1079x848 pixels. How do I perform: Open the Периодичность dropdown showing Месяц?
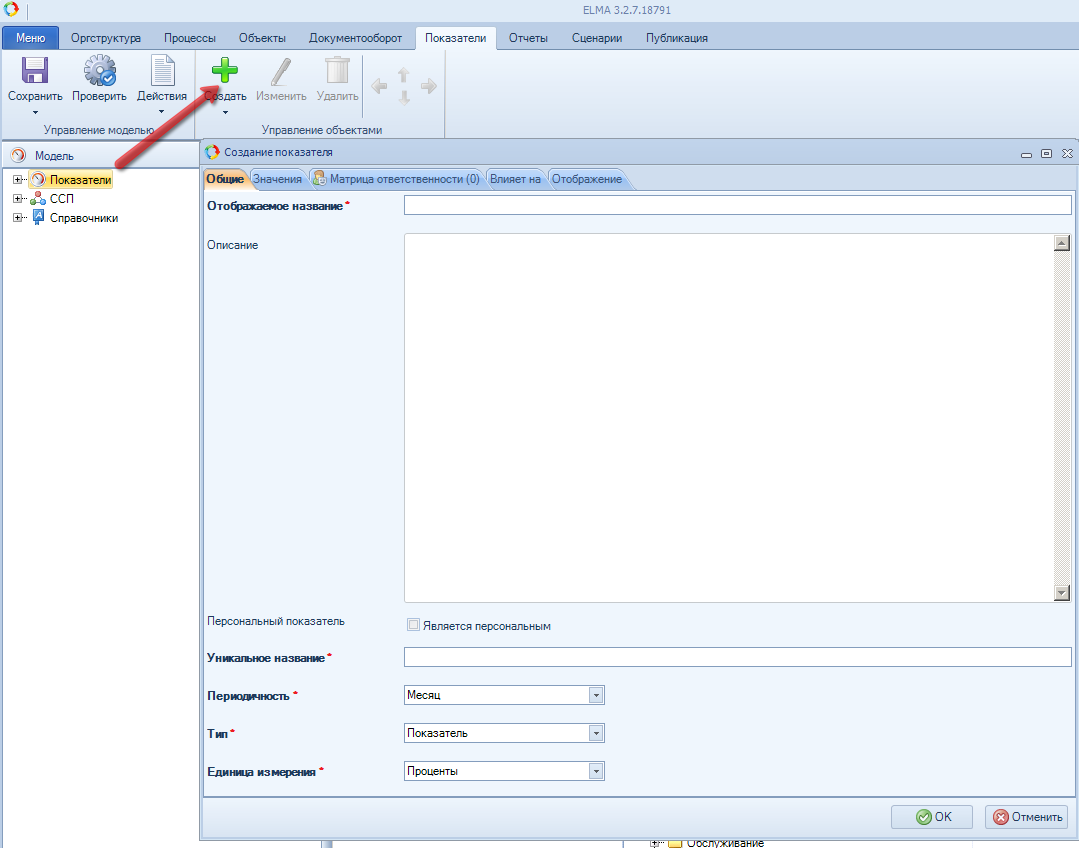pyautogui.click(x=596, y=695)
